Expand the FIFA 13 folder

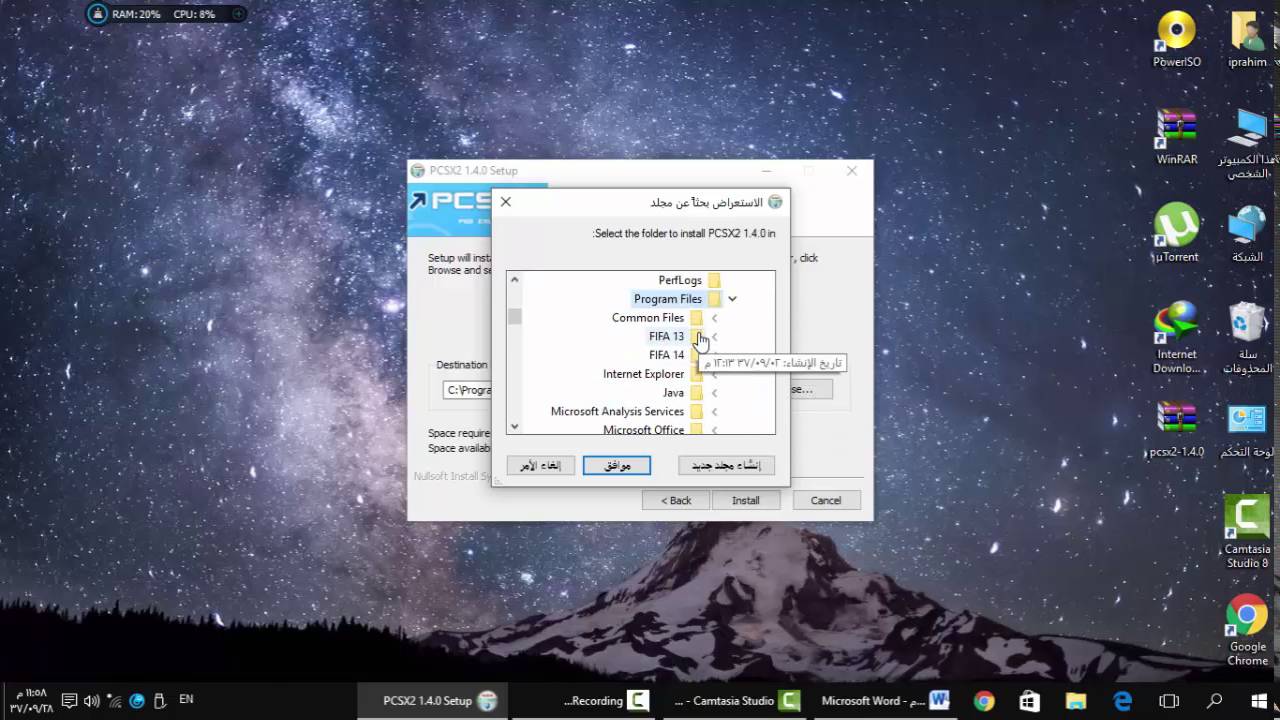click(x=714, y=337)
